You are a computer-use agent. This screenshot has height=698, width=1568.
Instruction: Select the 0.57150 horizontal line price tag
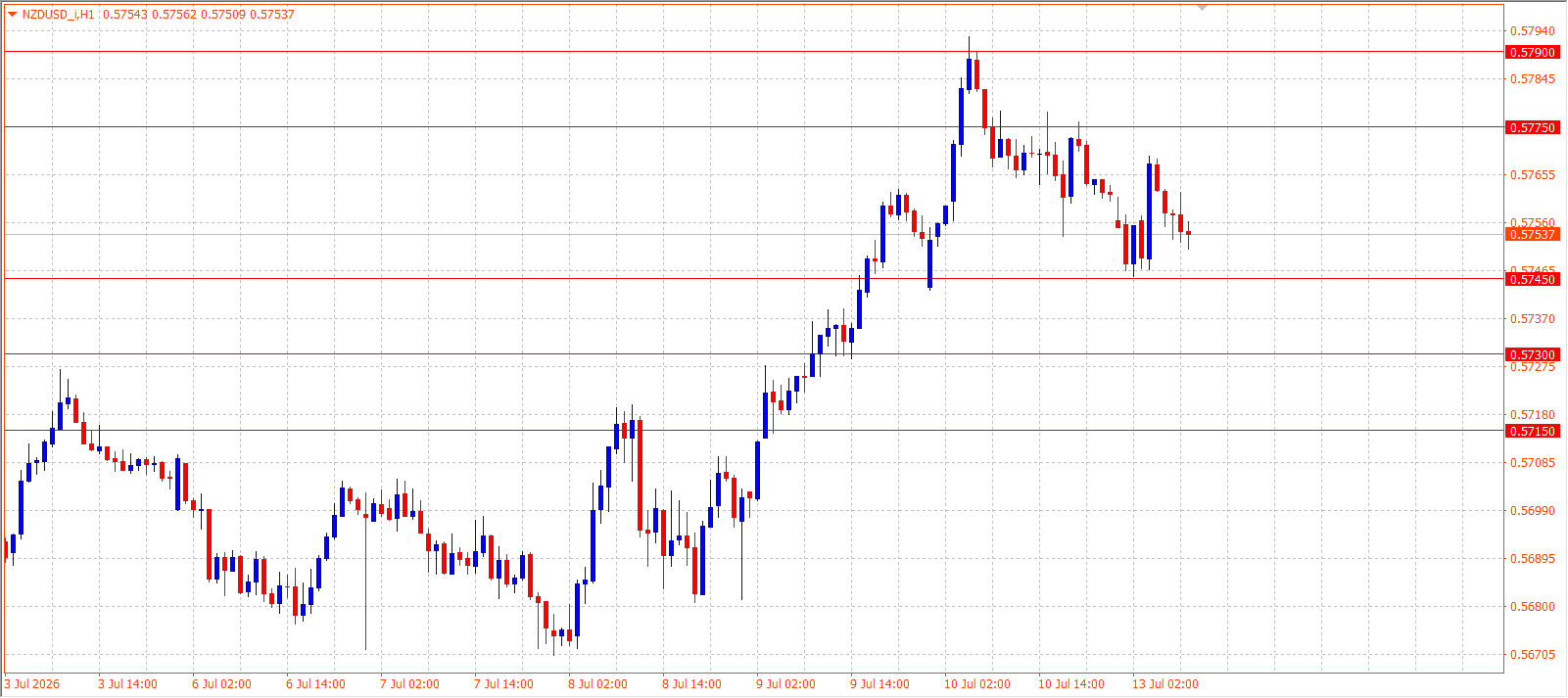(1532, 431)
